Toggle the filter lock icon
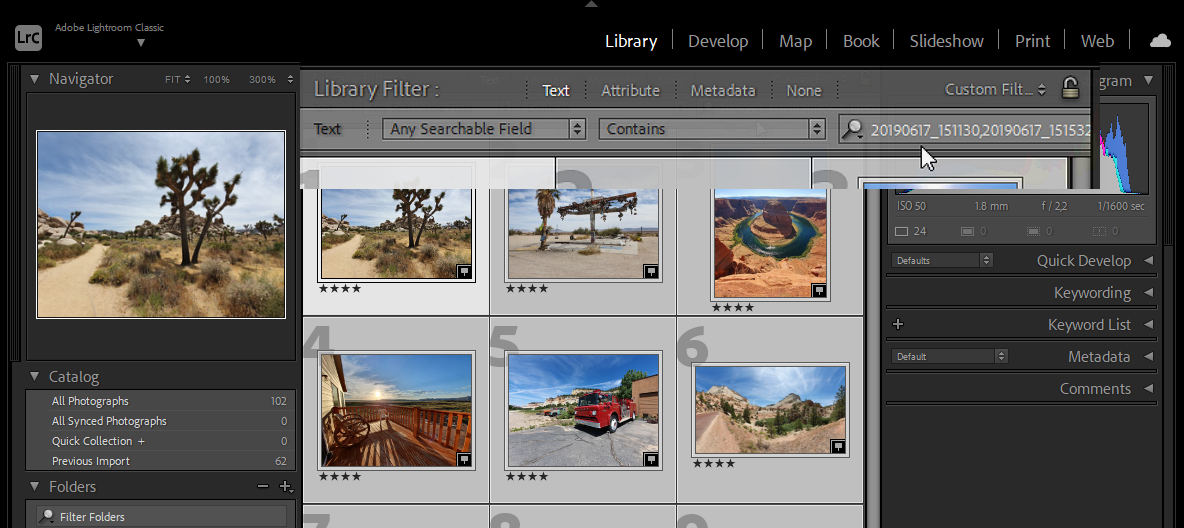The height and width of the screenshot is (528, 1184). [1070, 88]
